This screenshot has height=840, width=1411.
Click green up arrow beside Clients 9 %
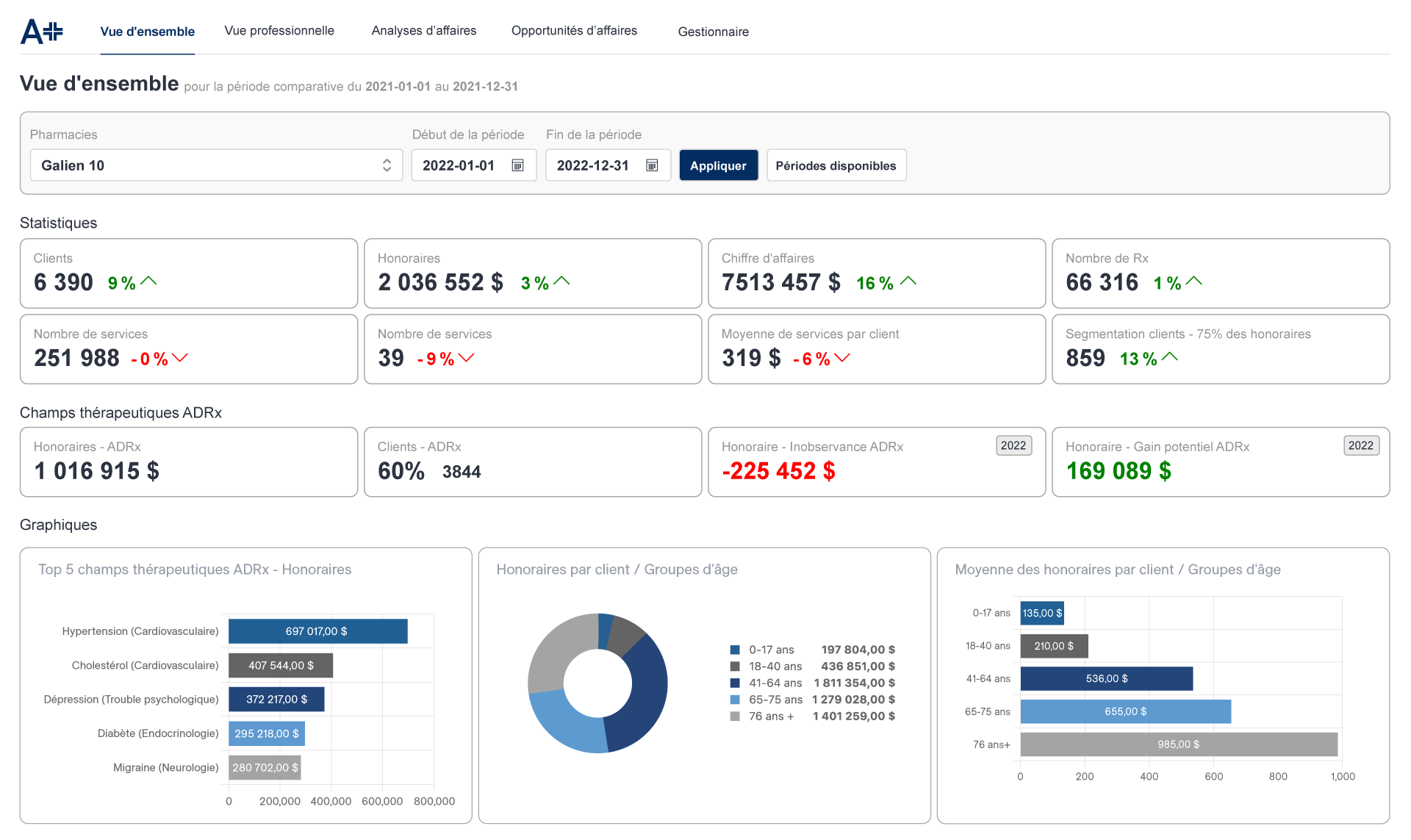(148, 281)
